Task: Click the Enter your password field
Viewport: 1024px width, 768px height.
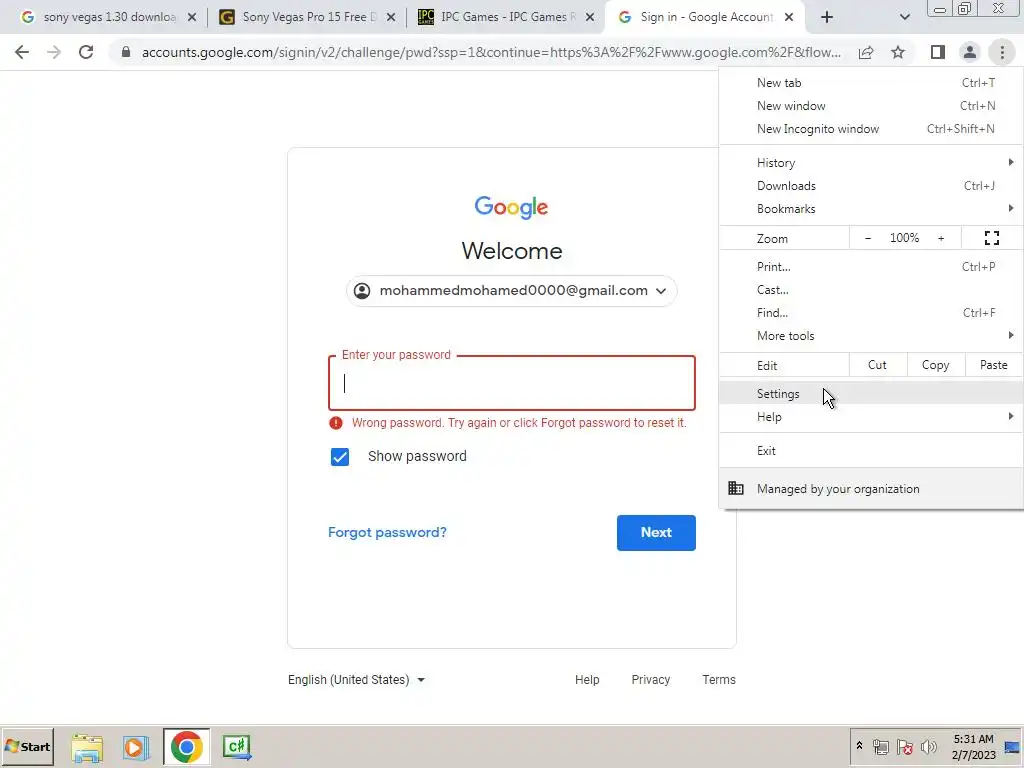Action: point(511,383)
